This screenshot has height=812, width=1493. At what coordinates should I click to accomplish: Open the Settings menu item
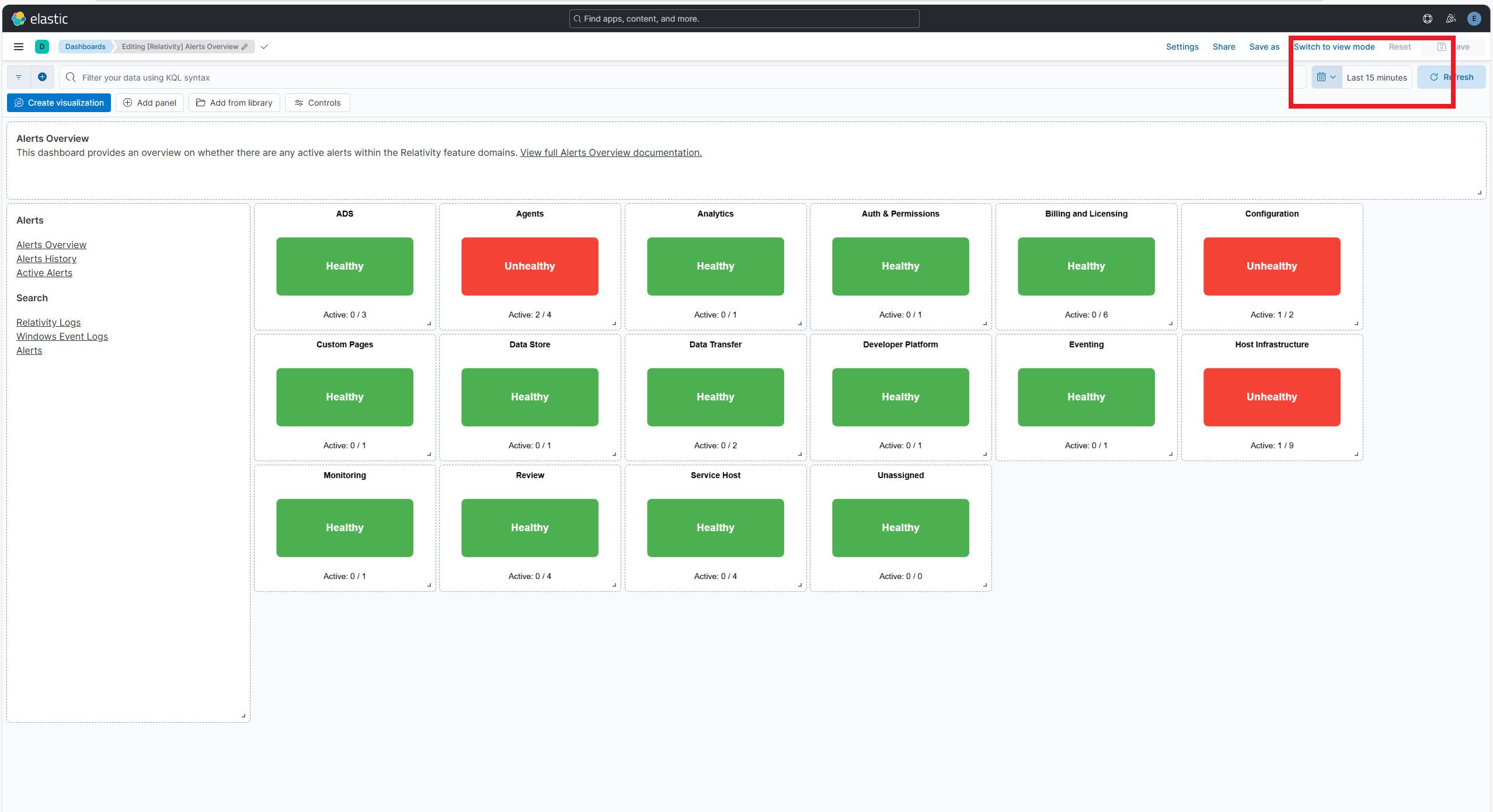point(1182,47)
